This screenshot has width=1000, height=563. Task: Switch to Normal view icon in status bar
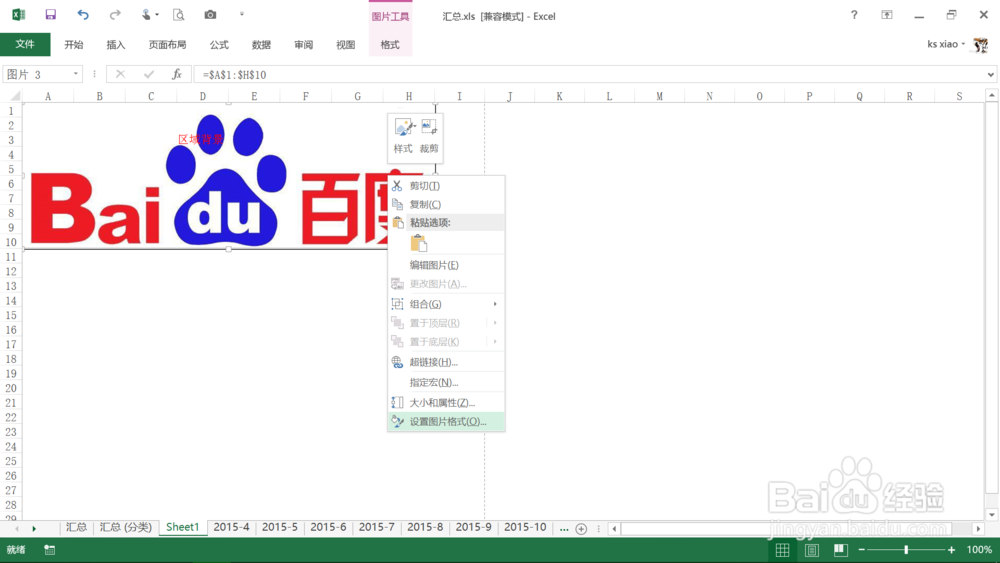coord(783,550)
